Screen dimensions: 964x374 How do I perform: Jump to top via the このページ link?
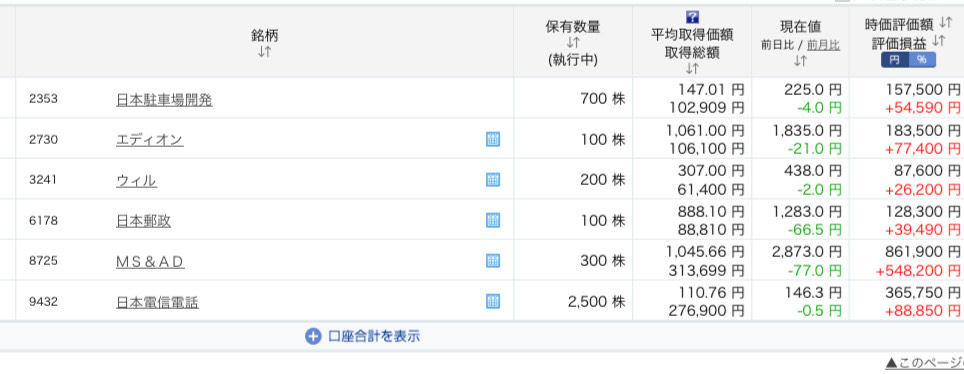pyautogui.click(x=925, y=364)
